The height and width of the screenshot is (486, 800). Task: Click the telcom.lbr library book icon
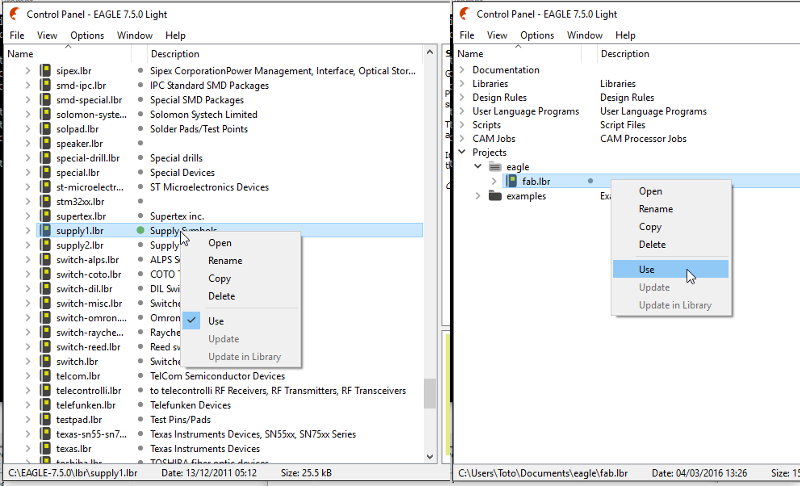click(x=45, y=376)
